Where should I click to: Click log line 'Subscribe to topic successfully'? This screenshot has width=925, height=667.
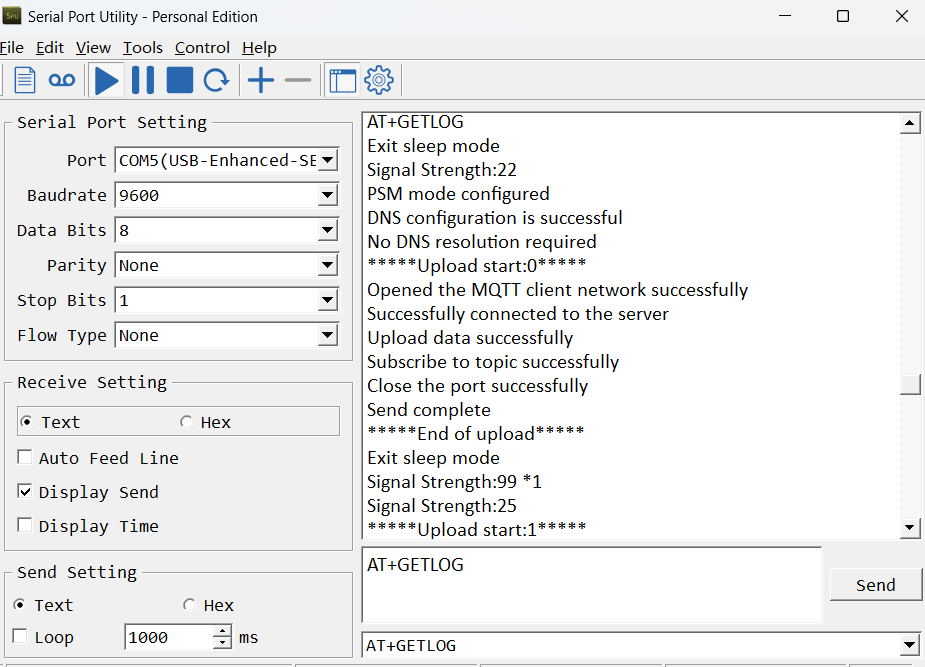(x=493, y=362)
